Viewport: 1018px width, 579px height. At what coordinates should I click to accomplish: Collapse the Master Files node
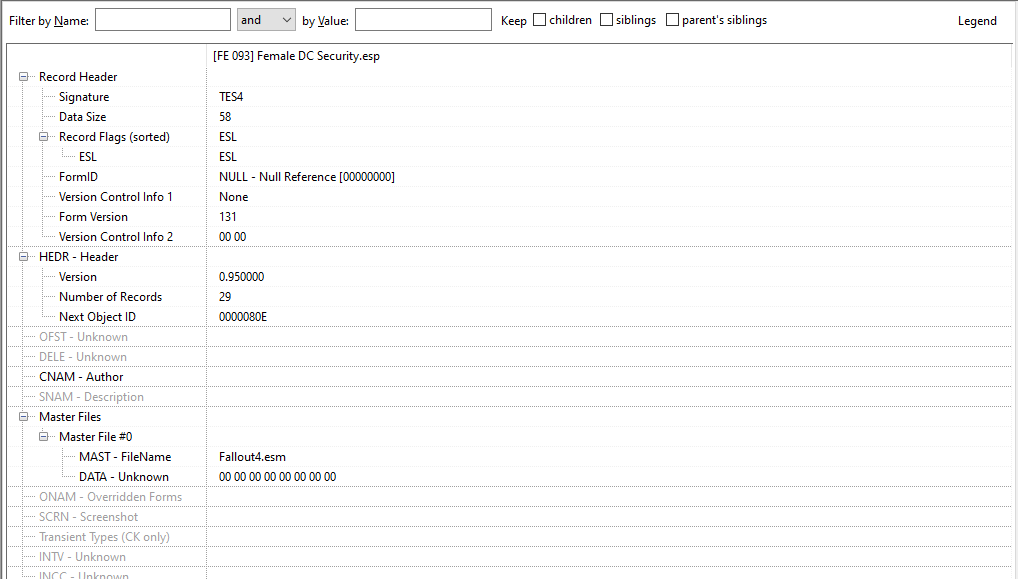coord(24,417)
